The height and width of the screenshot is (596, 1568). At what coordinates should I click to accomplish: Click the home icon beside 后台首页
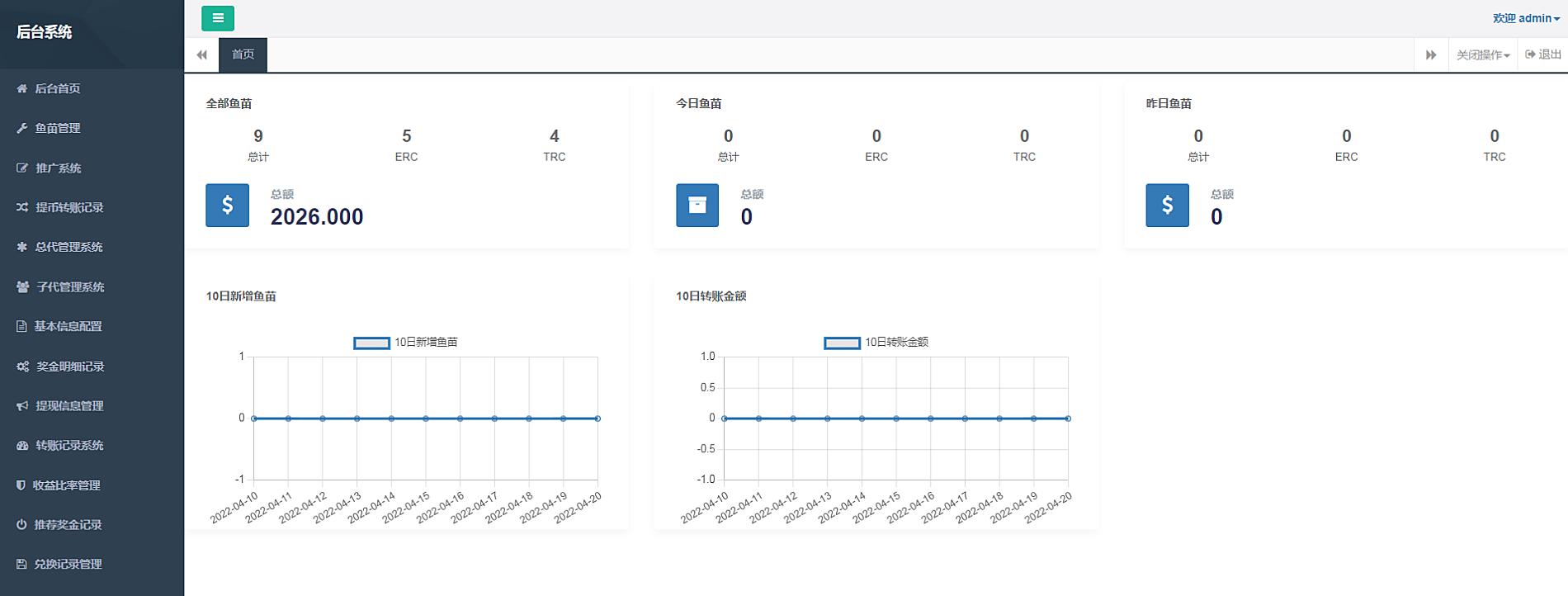point(22,88)
